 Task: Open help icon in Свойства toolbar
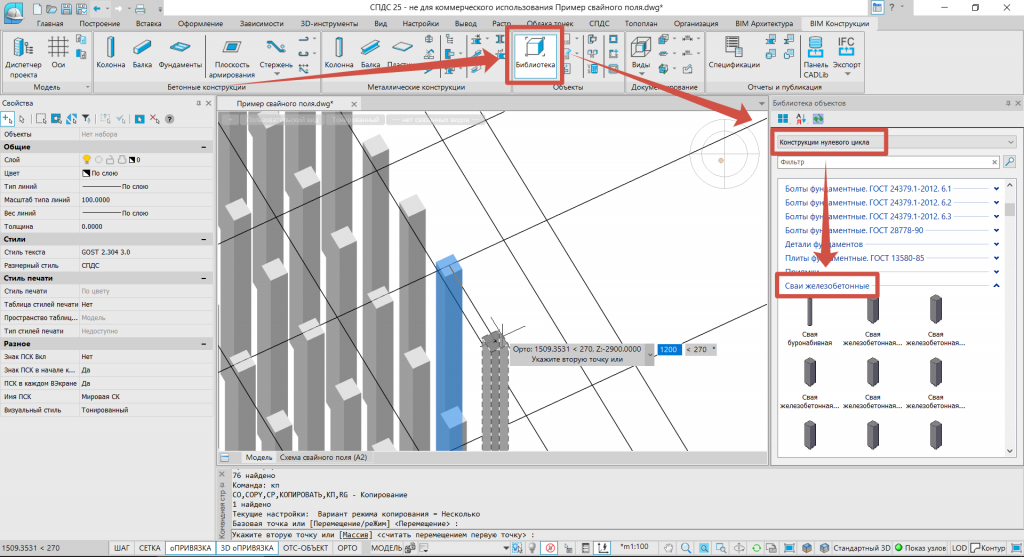[170, 119]
